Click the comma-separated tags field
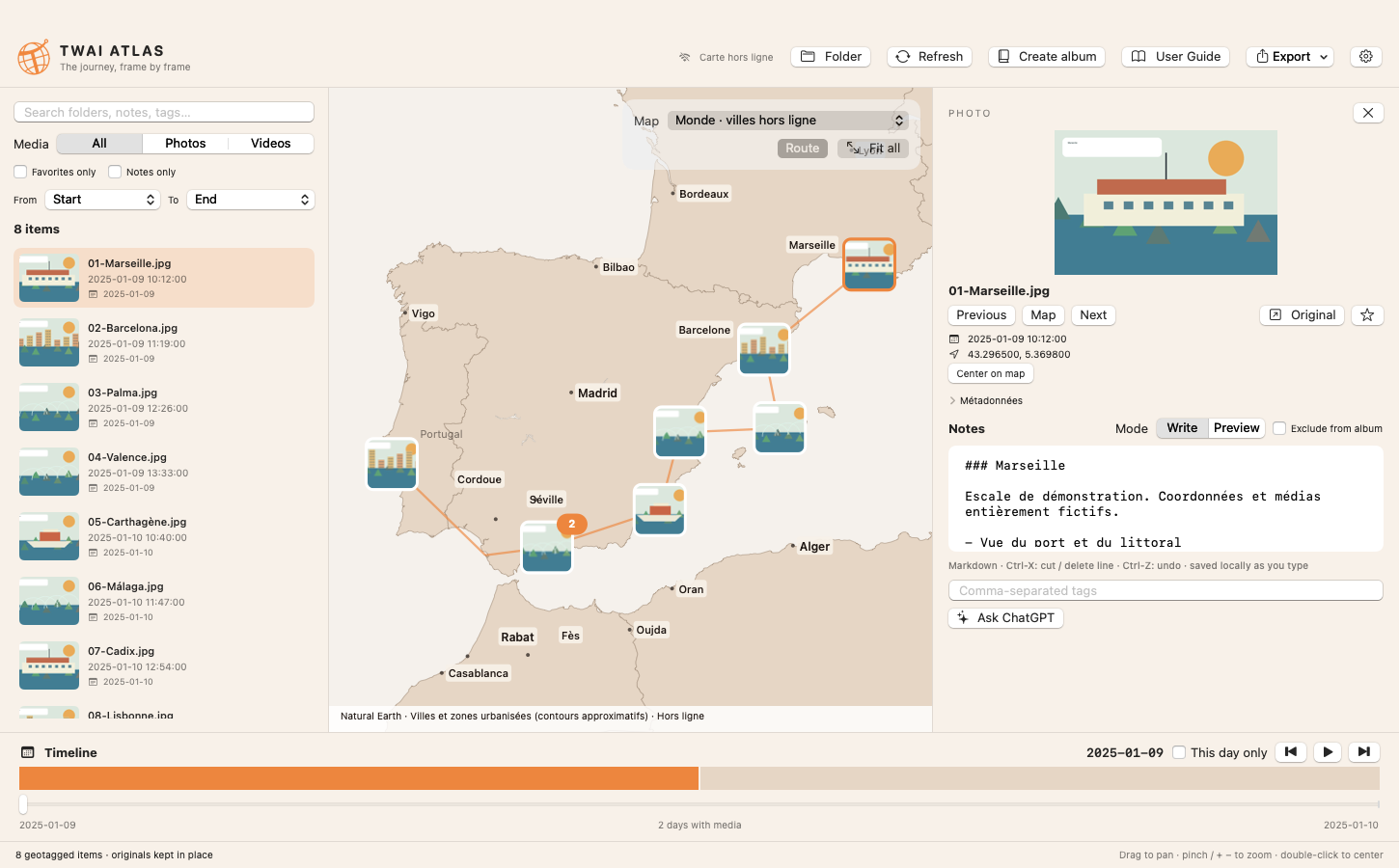Viewport: 1399px width, 868px height. (1166, 590)
